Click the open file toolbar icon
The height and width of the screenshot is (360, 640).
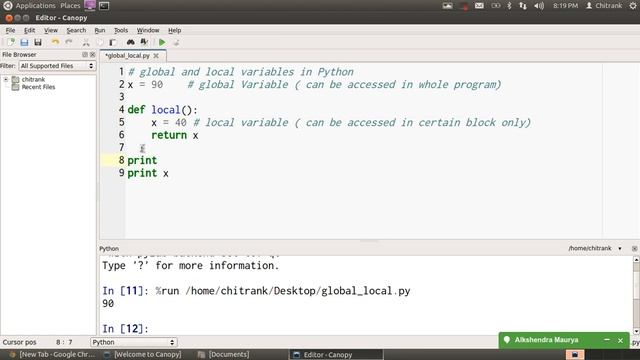click(24, 42)
